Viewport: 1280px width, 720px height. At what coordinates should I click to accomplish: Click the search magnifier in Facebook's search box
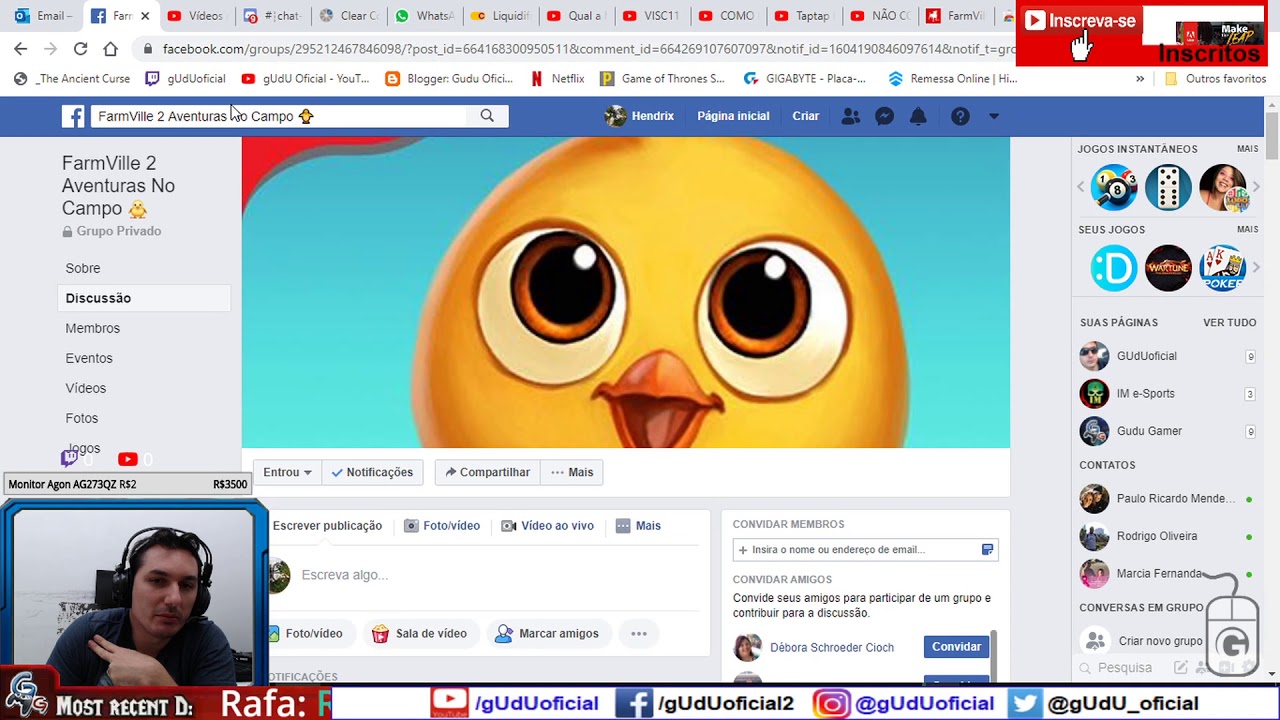click(487, 116)
